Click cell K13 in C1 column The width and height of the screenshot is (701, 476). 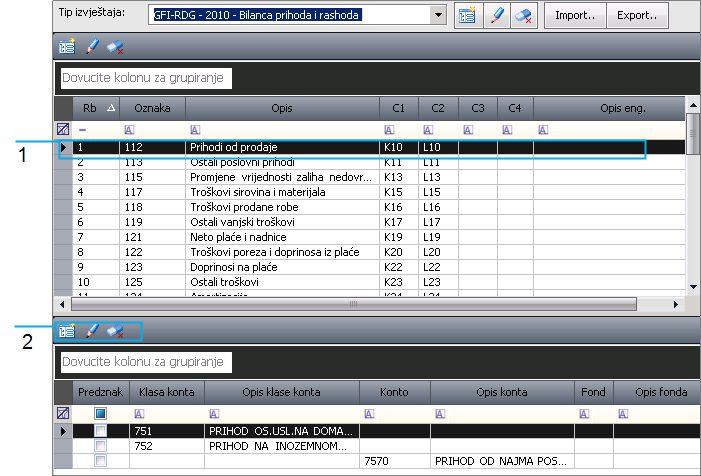[399, 177]
